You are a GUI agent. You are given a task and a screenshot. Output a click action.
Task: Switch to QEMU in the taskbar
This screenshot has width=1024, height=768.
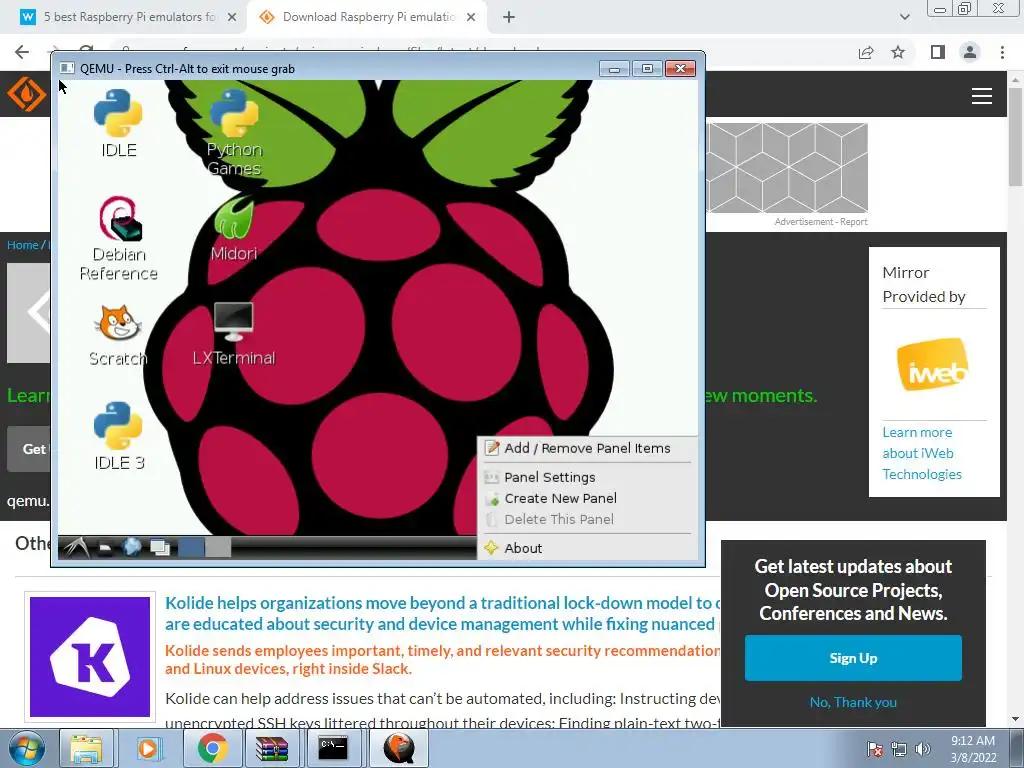point(399,748)
